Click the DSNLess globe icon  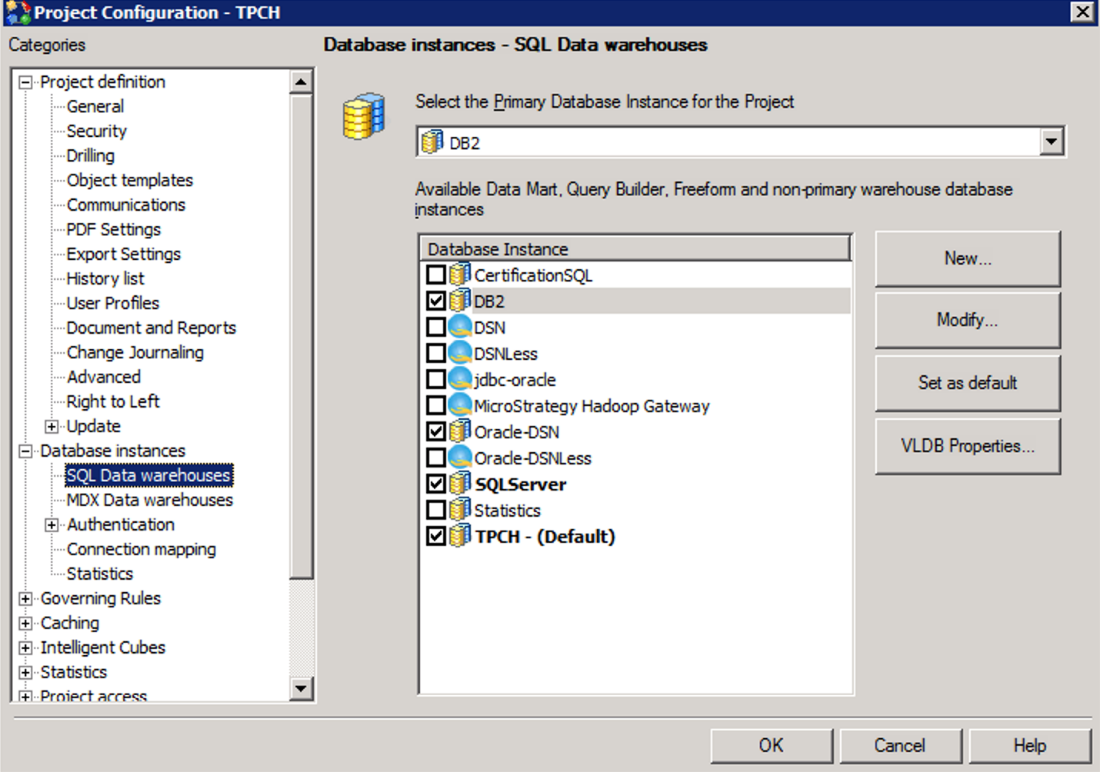460,352
